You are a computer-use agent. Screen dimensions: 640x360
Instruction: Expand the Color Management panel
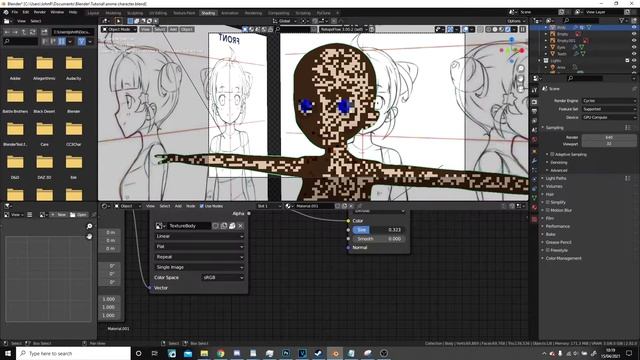(x=563, y=258)
